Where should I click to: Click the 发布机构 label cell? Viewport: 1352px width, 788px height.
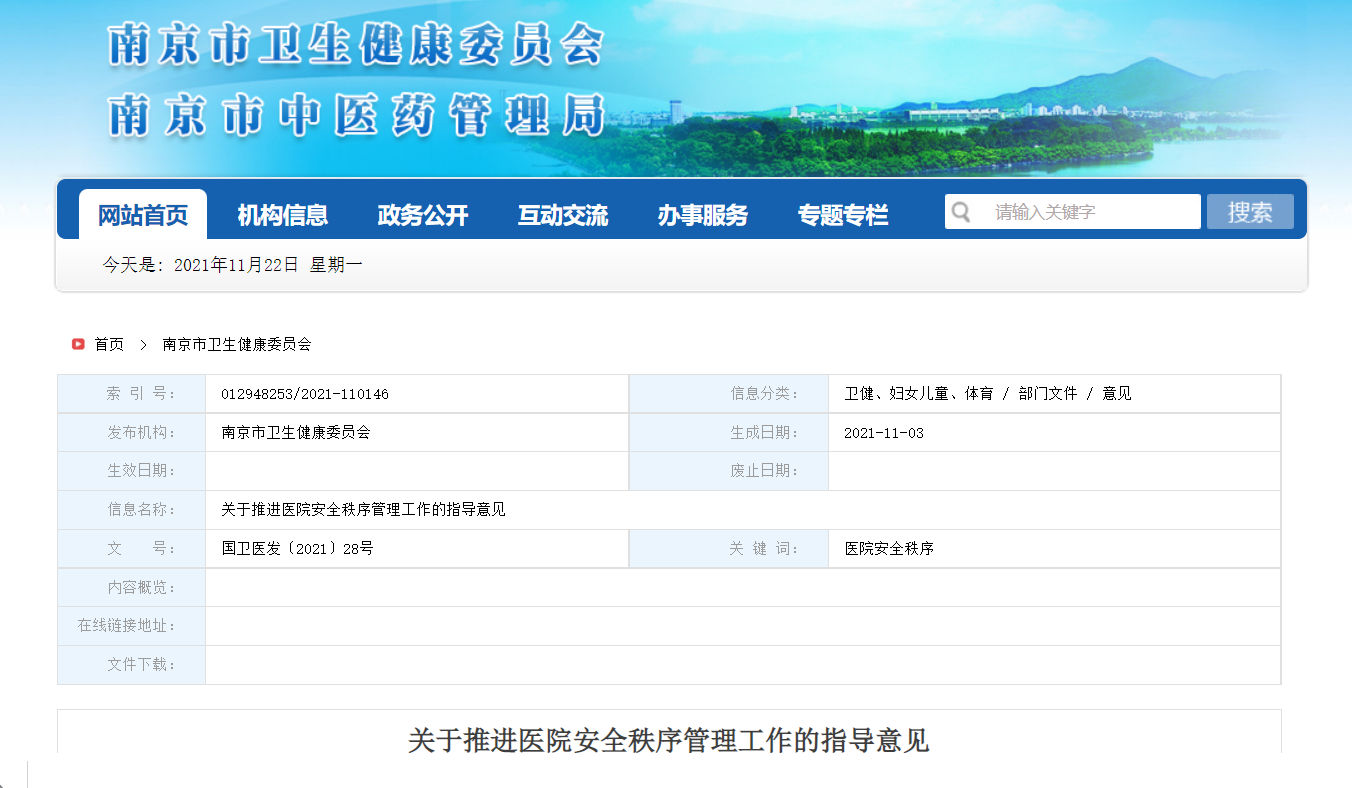(x=132, y=433)
